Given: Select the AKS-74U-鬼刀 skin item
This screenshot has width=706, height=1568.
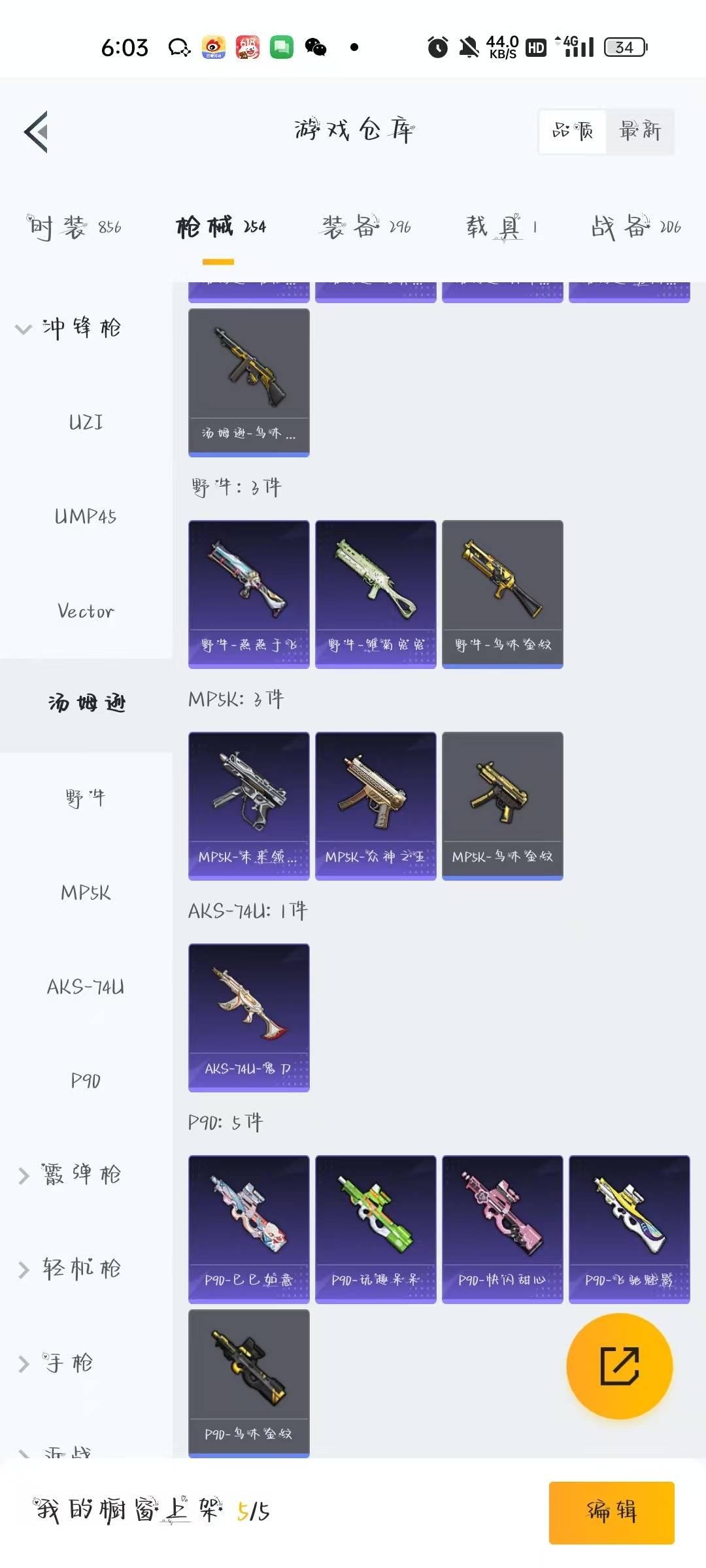Looking at the screenshot, I should (248, 1017).
